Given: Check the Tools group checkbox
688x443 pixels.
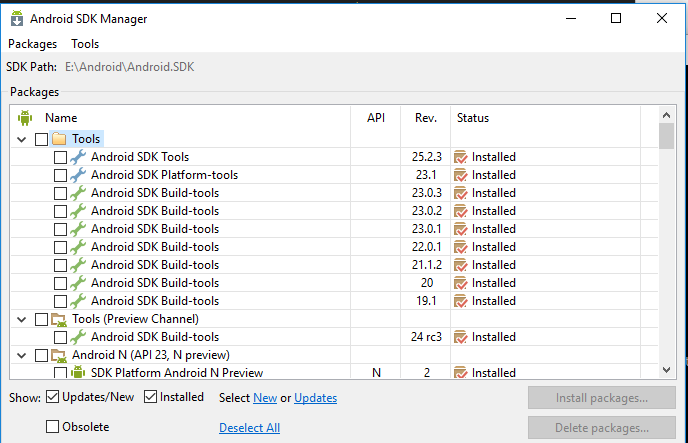Looking at the screenshot, I should click(41, 139).
